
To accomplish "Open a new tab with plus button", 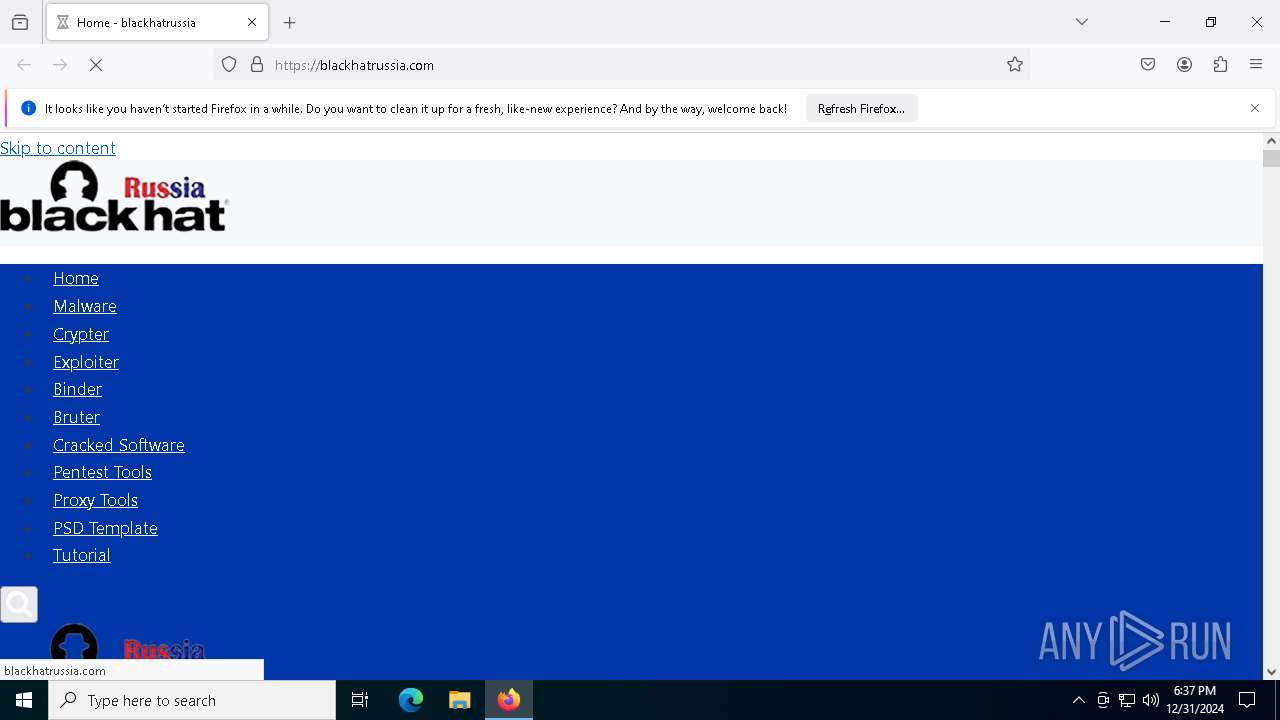I will [290, 22].
